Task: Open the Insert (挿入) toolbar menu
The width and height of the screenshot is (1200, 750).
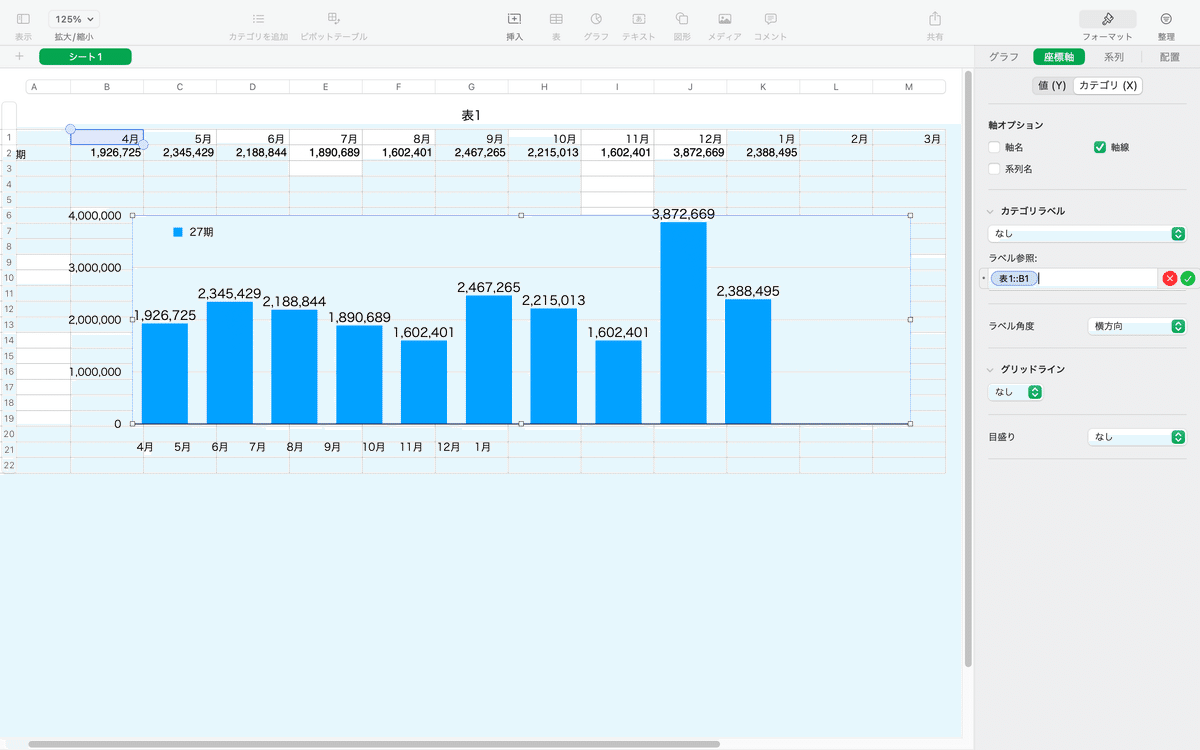Action: (514, 19)
